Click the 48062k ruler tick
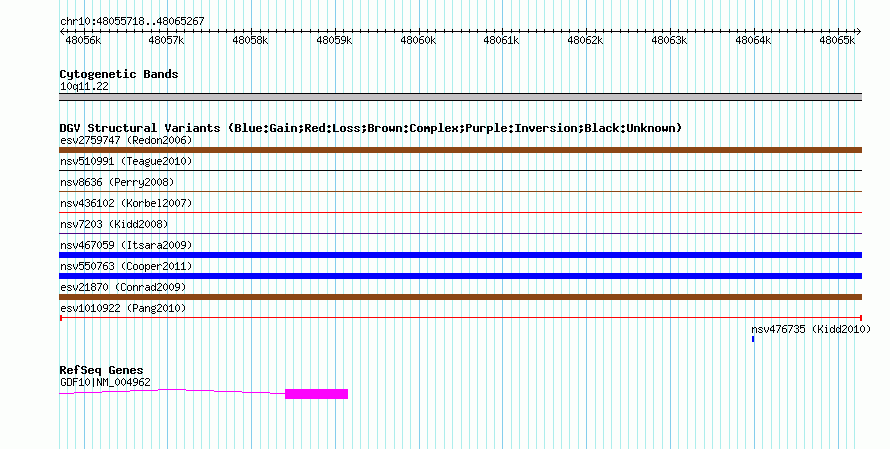This screenshot has width=890, height=449. pos(585,40)
